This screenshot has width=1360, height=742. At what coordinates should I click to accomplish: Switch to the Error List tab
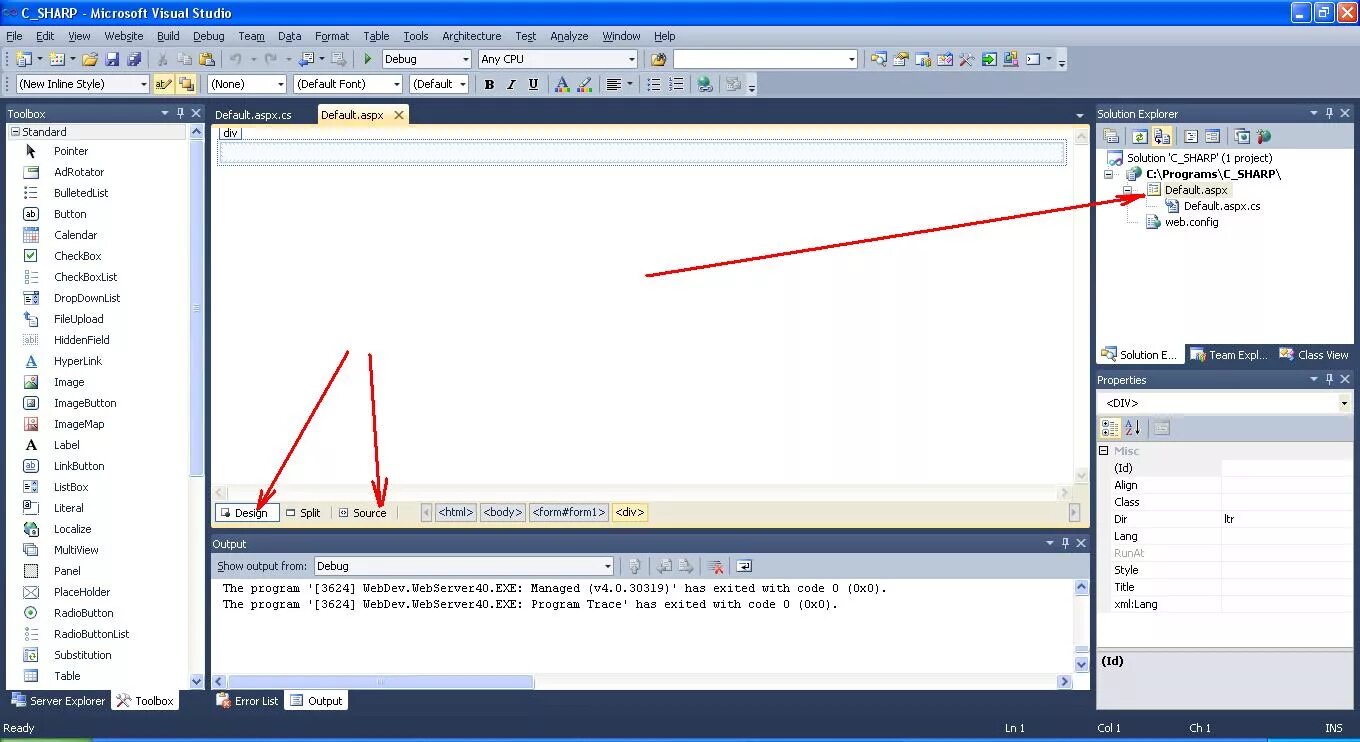click(x=248, y=701)
